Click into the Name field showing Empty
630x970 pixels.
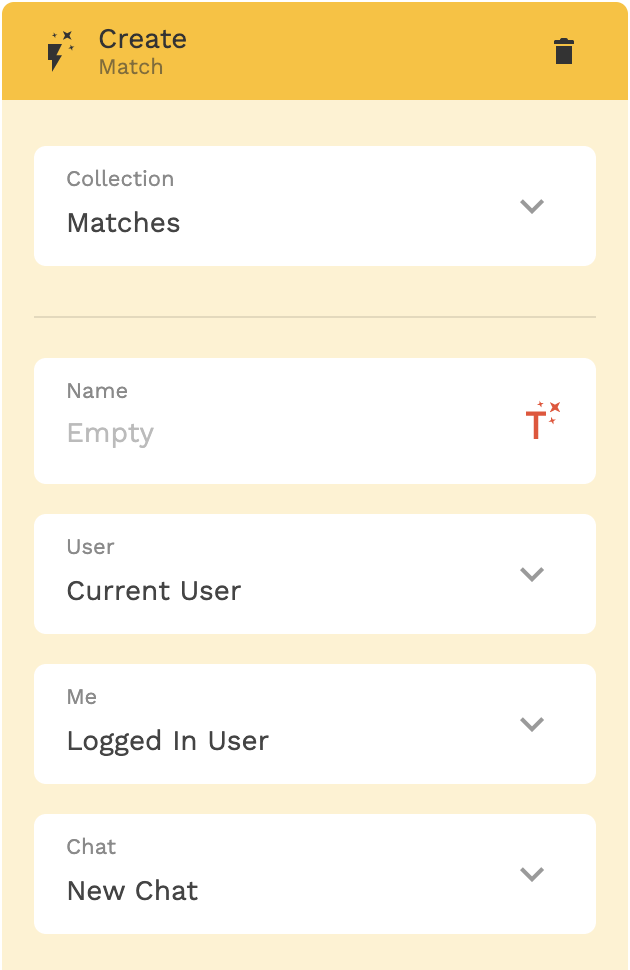pyautogui.click(x=315, y=421)
